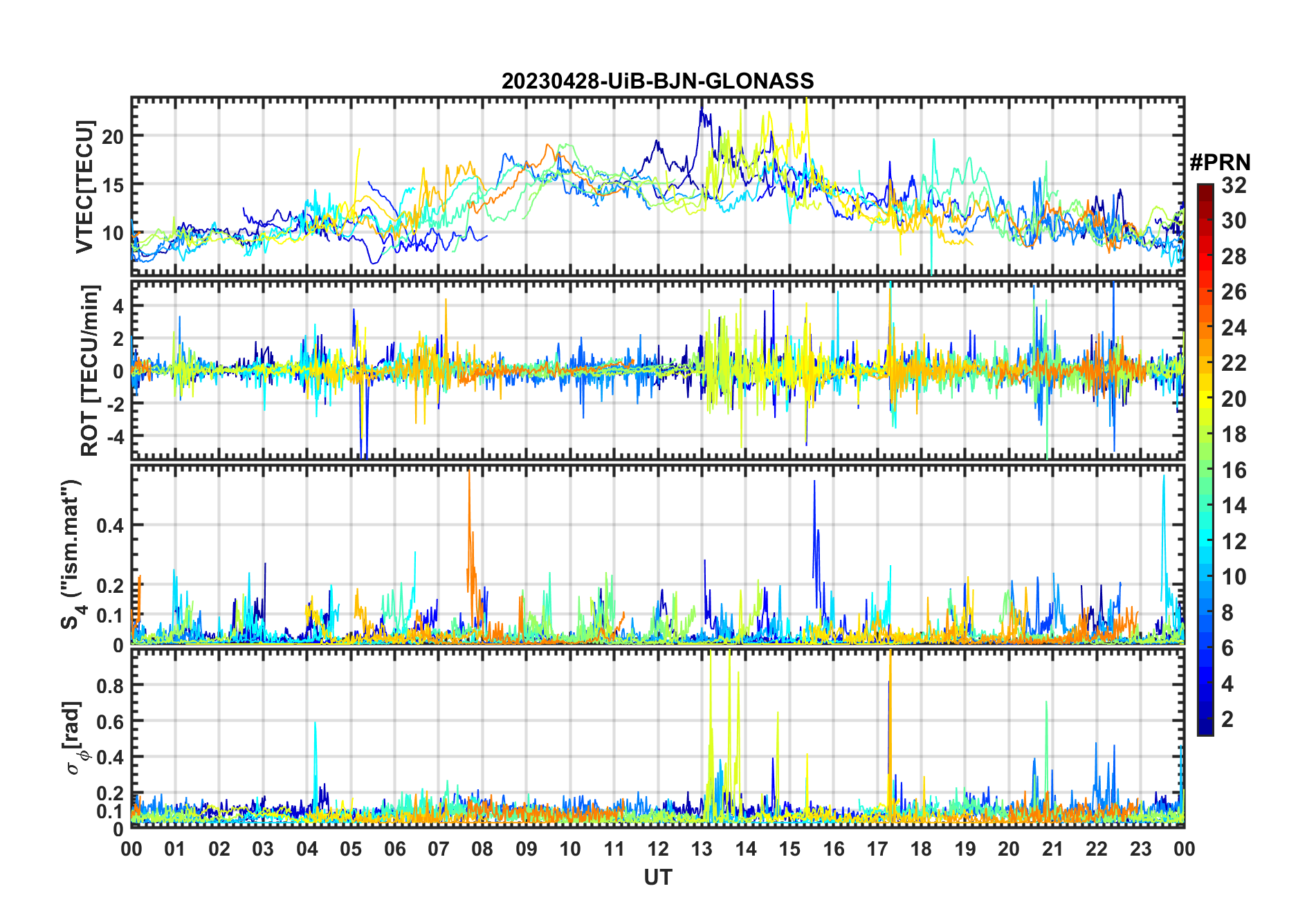The height and width of the screenshot is (920, 1316).
Task: Select the orange region of the colorbar near 24
Action: (x=1205, y=328)
